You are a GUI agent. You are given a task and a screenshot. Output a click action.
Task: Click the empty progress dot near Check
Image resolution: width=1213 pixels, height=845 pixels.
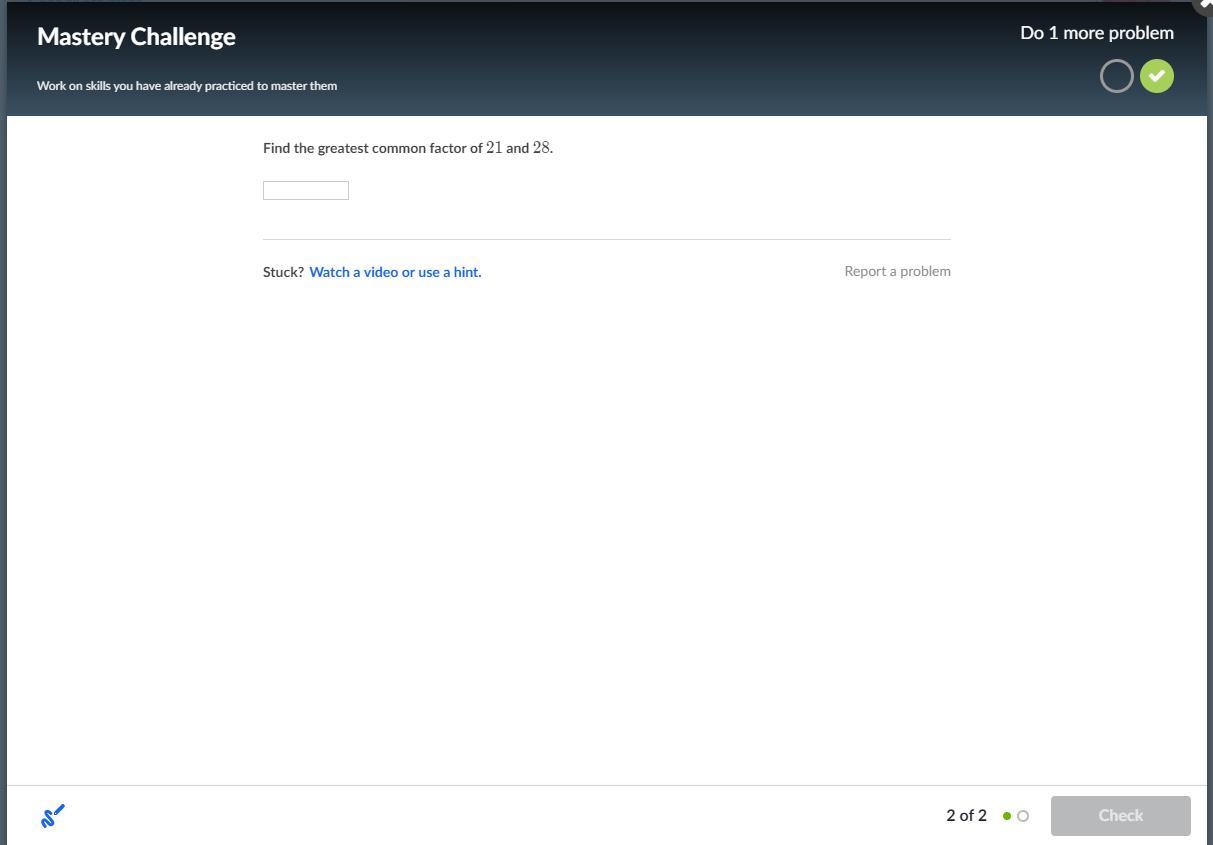click(x=1022, y=816)
